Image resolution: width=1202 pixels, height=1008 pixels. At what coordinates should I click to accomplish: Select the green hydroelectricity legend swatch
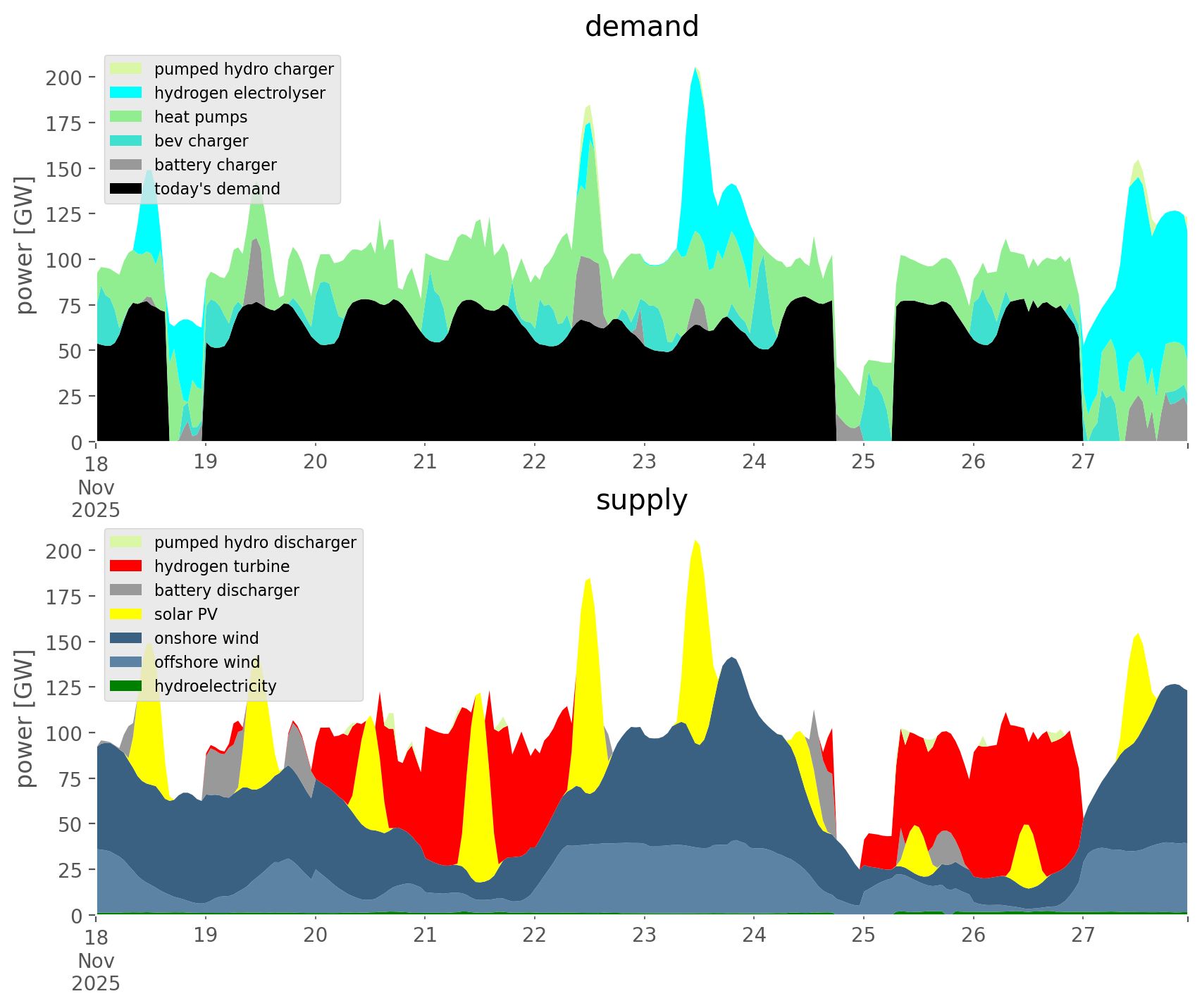point(127,686)
